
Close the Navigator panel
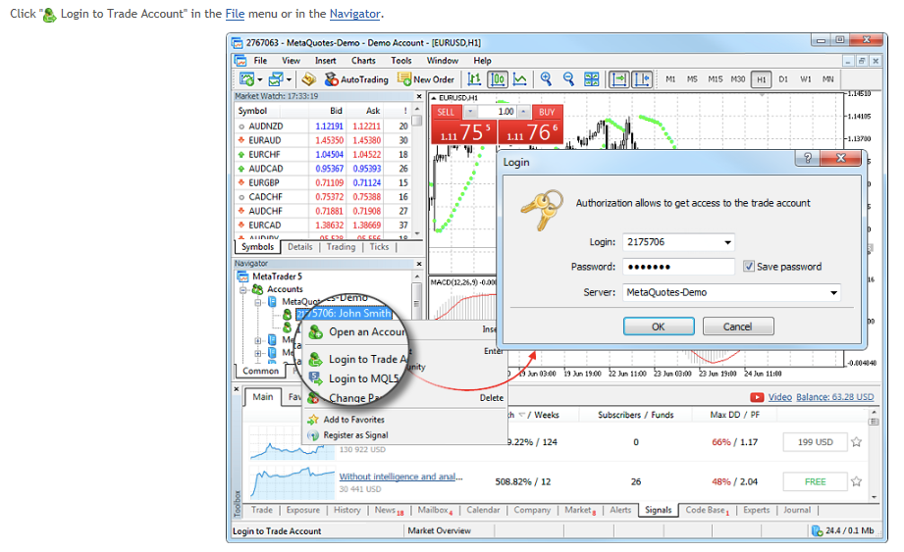click(x=419, y=264)
